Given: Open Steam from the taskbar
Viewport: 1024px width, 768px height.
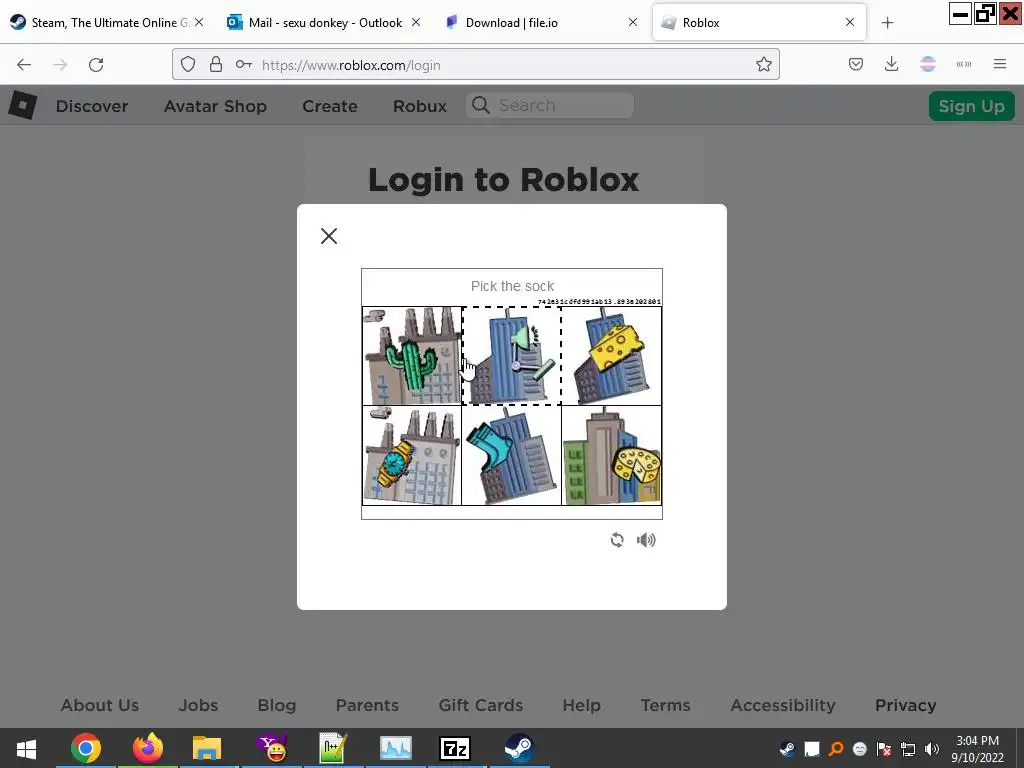Looking at the screenshot, I should (x=519, y=748).
